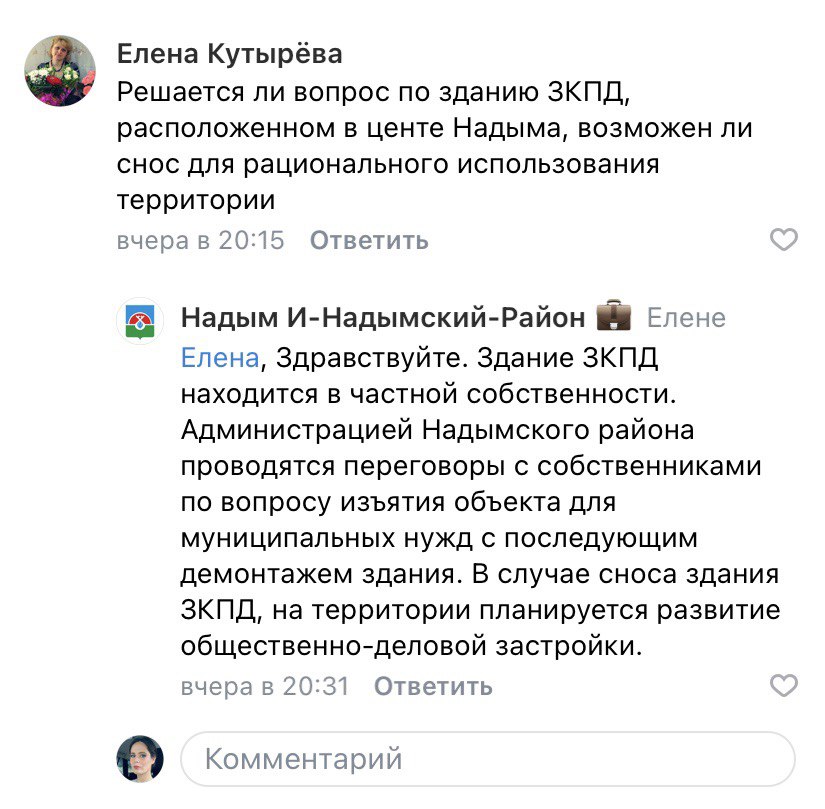The height and width of the screenshot is (809, 825).
Task: Open the Надым И-Надымский-Район community page
Action: (383, 318)
